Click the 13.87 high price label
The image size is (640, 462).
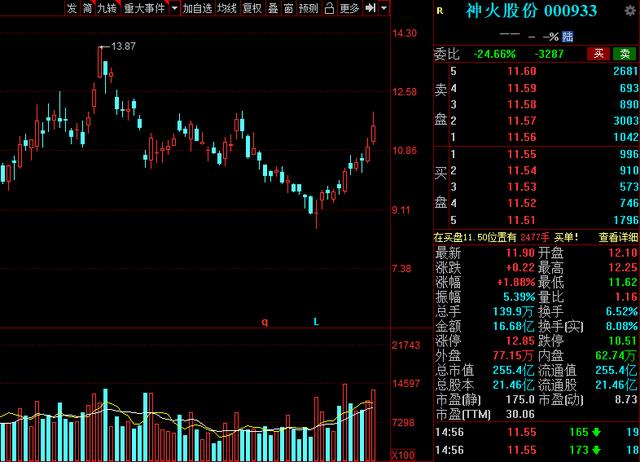[x=123, y=47]
